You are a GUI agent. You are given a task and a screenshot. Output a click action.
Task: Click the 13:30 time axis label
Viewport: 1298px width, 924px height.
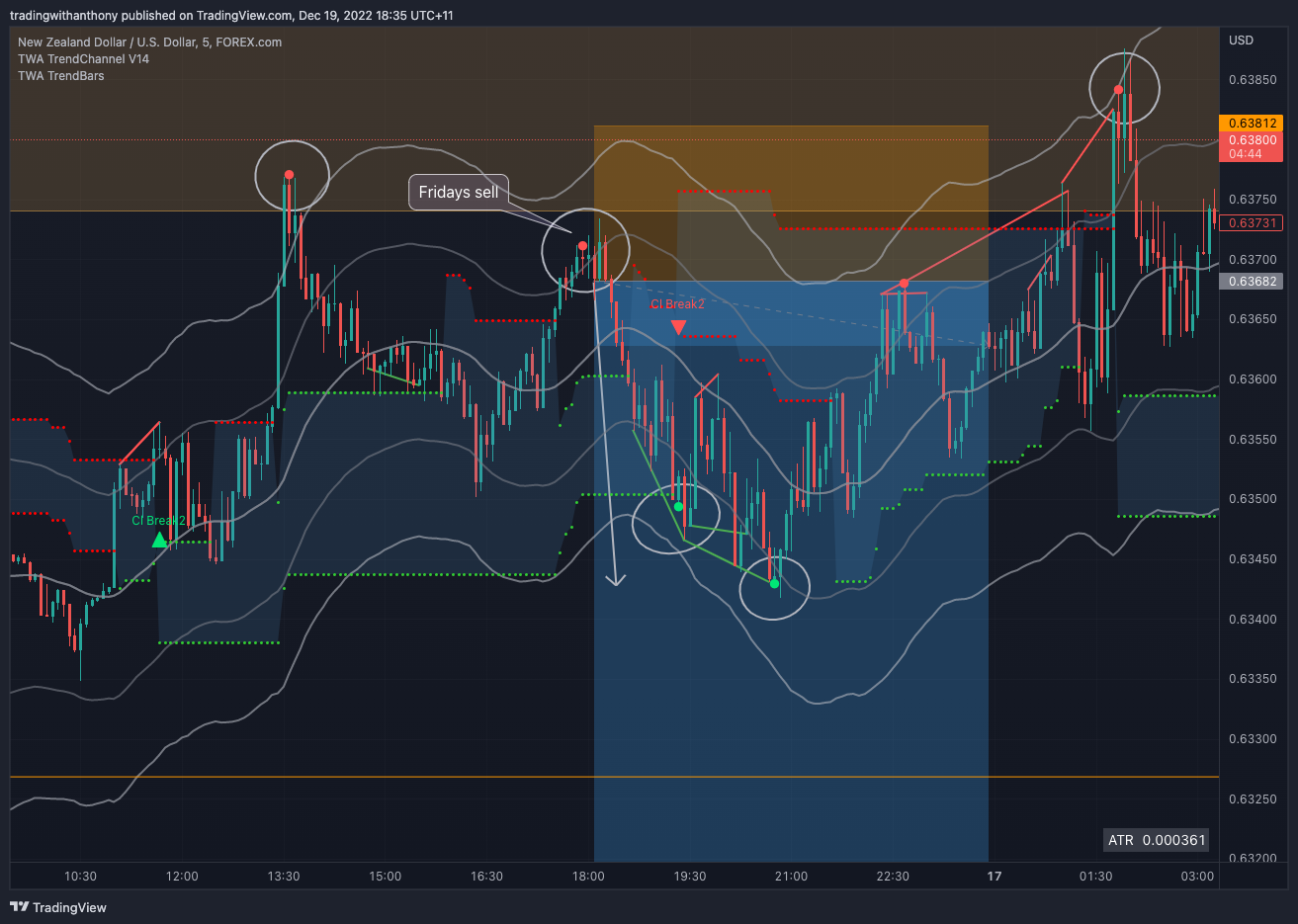coord(284,877)
